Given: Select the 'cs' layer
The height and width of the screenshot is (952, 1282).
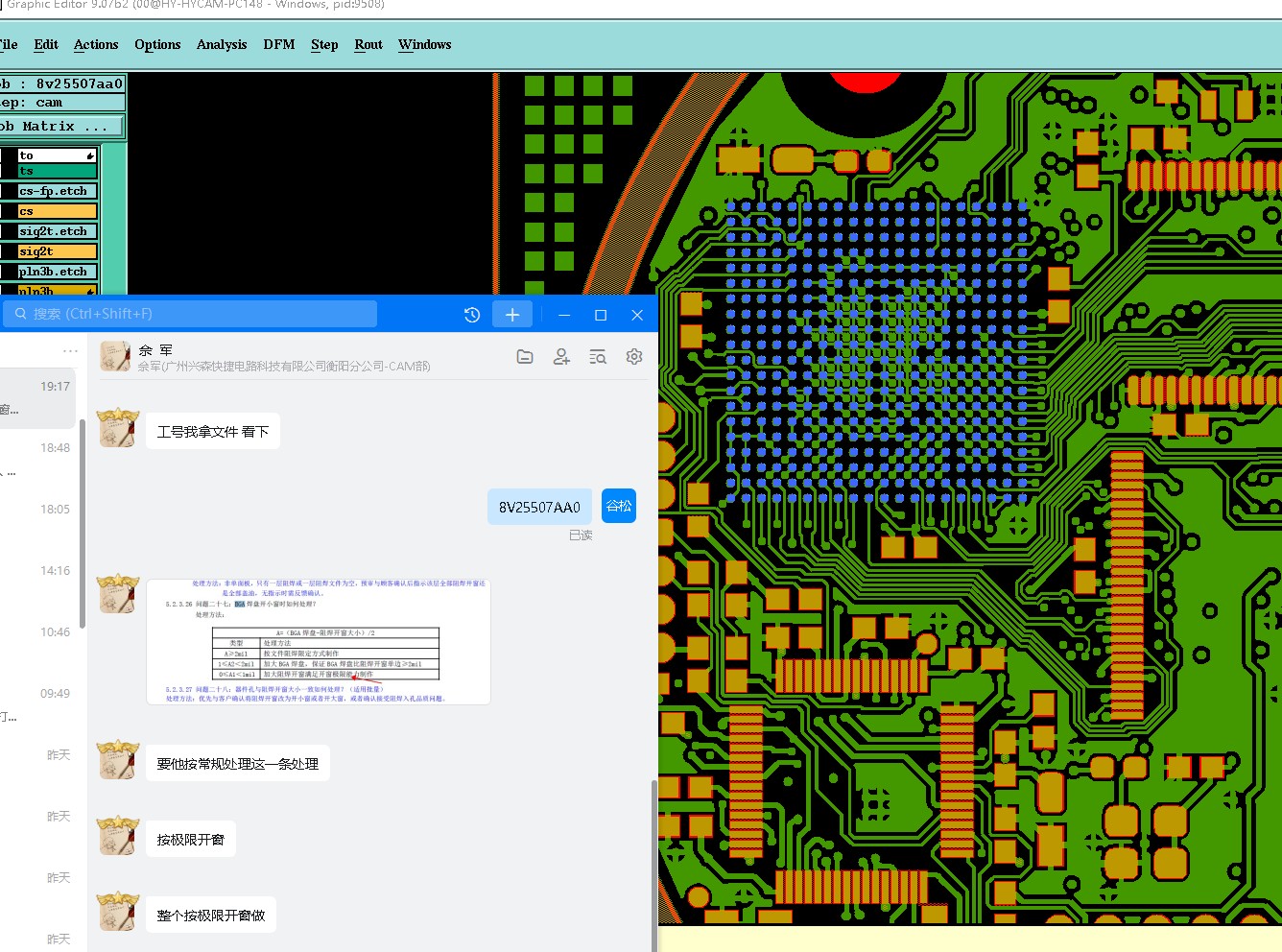Looking at the screenshot, I should click(x=57, y=211).
